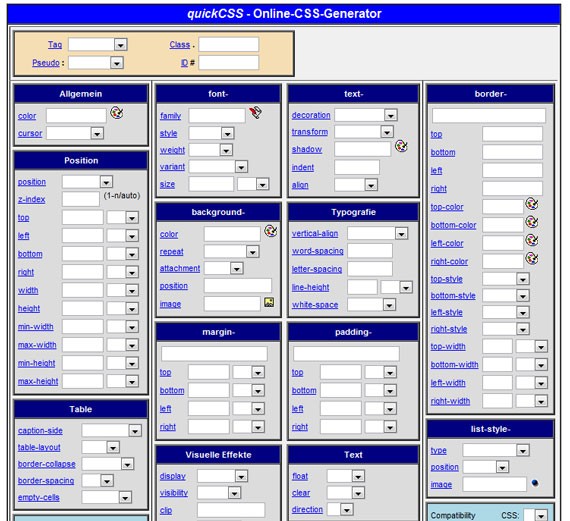Open the font weight dropdown
This screenshot has height=521, width=570.
[226, 150]
